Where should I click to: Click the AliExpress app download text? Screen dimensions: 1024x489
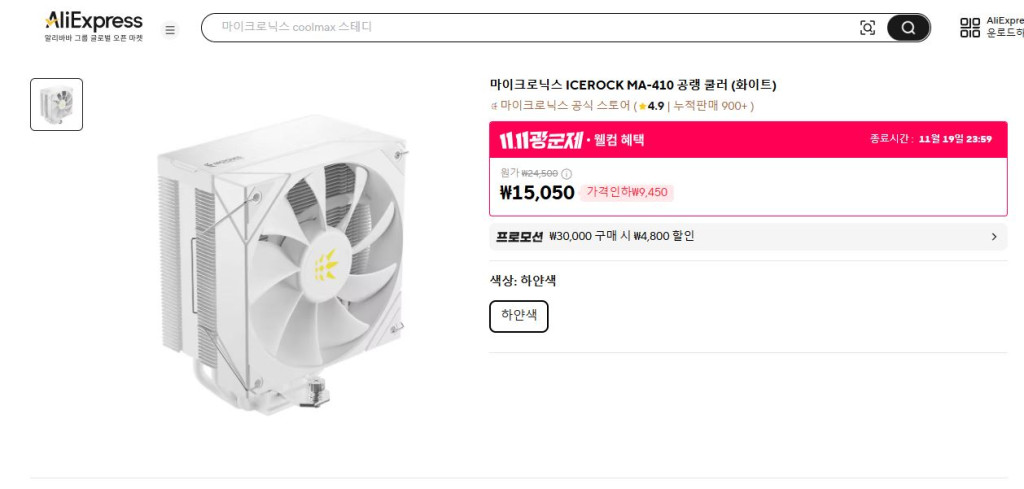click(x=1004, y=26)
